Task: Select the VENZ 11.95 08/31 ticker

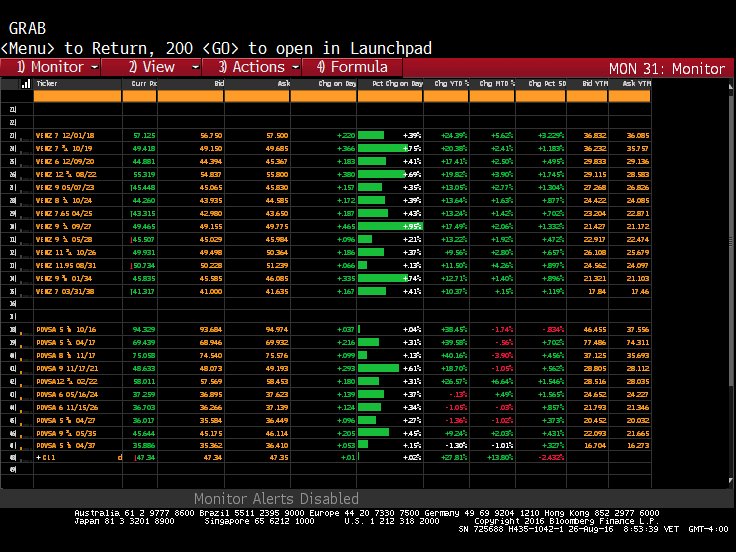Action: (66, 266)
